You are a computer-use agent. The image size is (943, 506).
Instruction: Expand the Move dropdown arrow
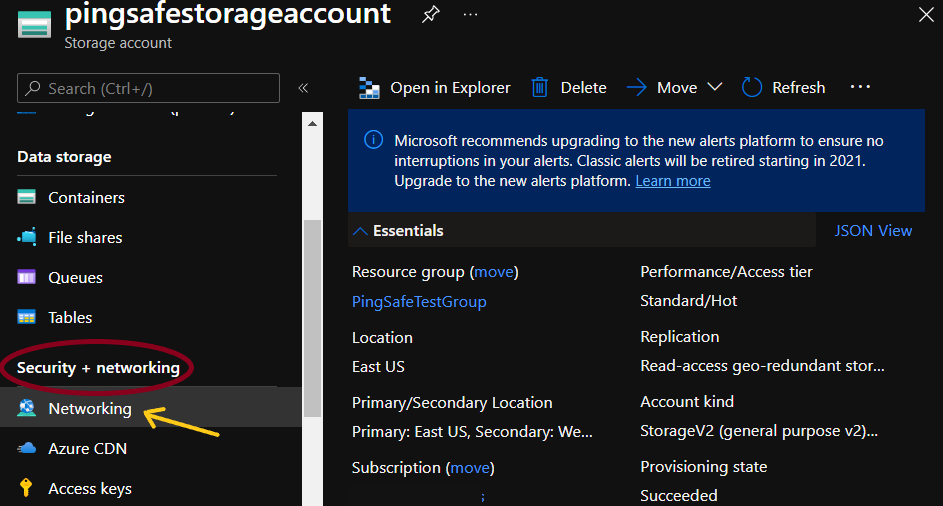click(714, 88)
